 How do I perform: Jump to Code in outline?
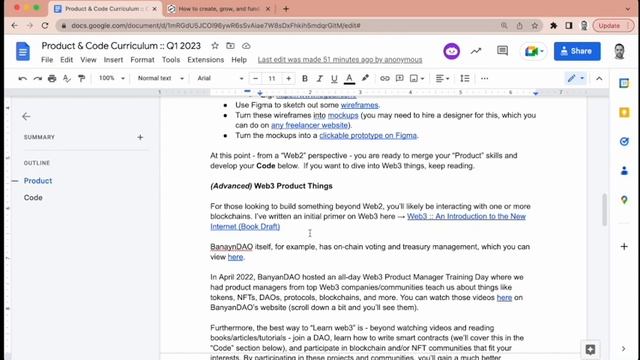(x=33, y=198)
